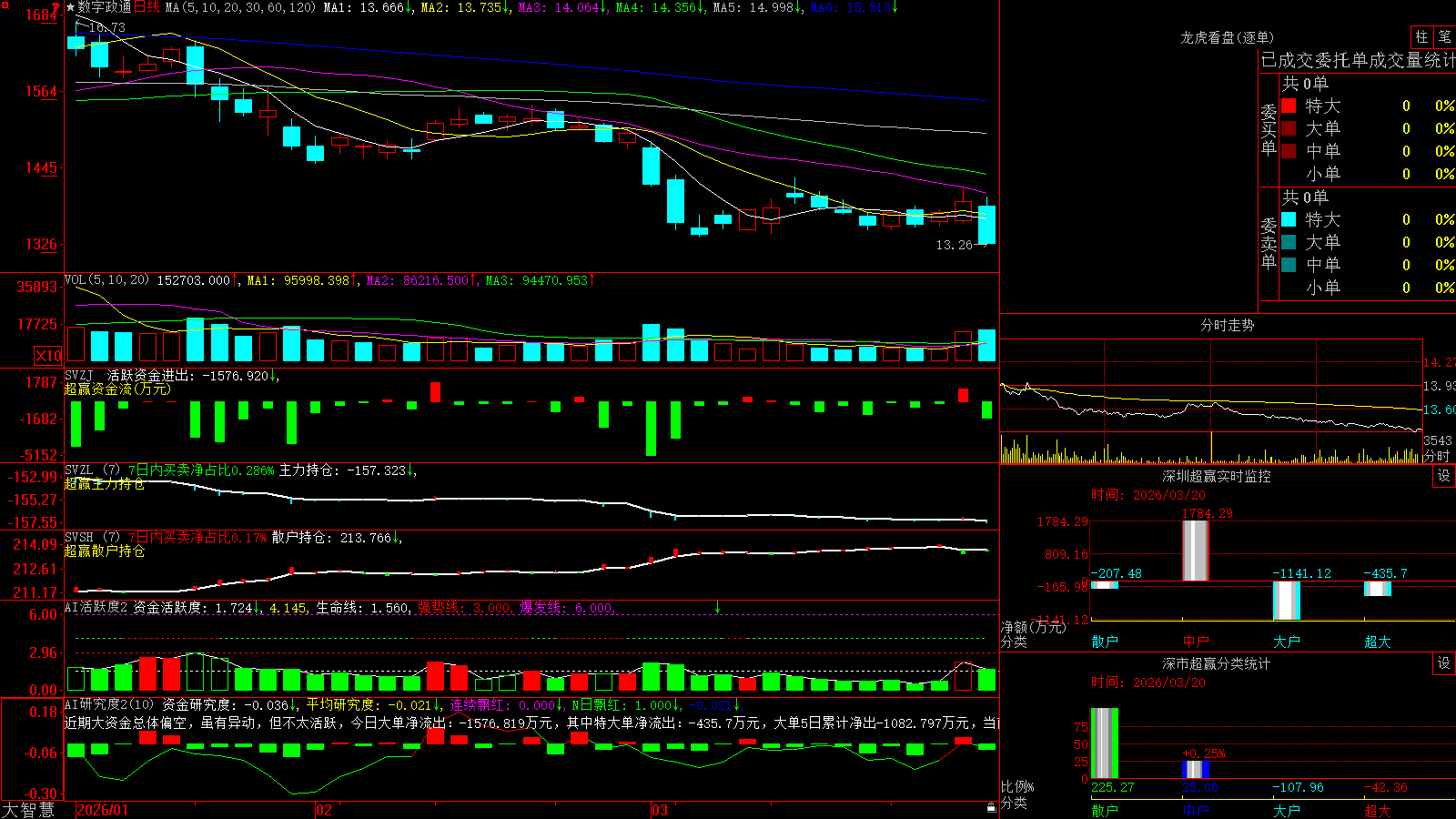Click the X10 volume scale marker
The width and height of the screenshot is (1456, 819).
48,356
